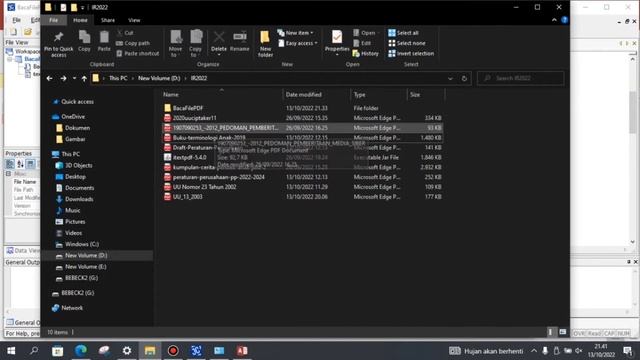Create a New folder from ribbon
Image resolution: width=640 pixels, height=360 pixels.
pos(265,44)
